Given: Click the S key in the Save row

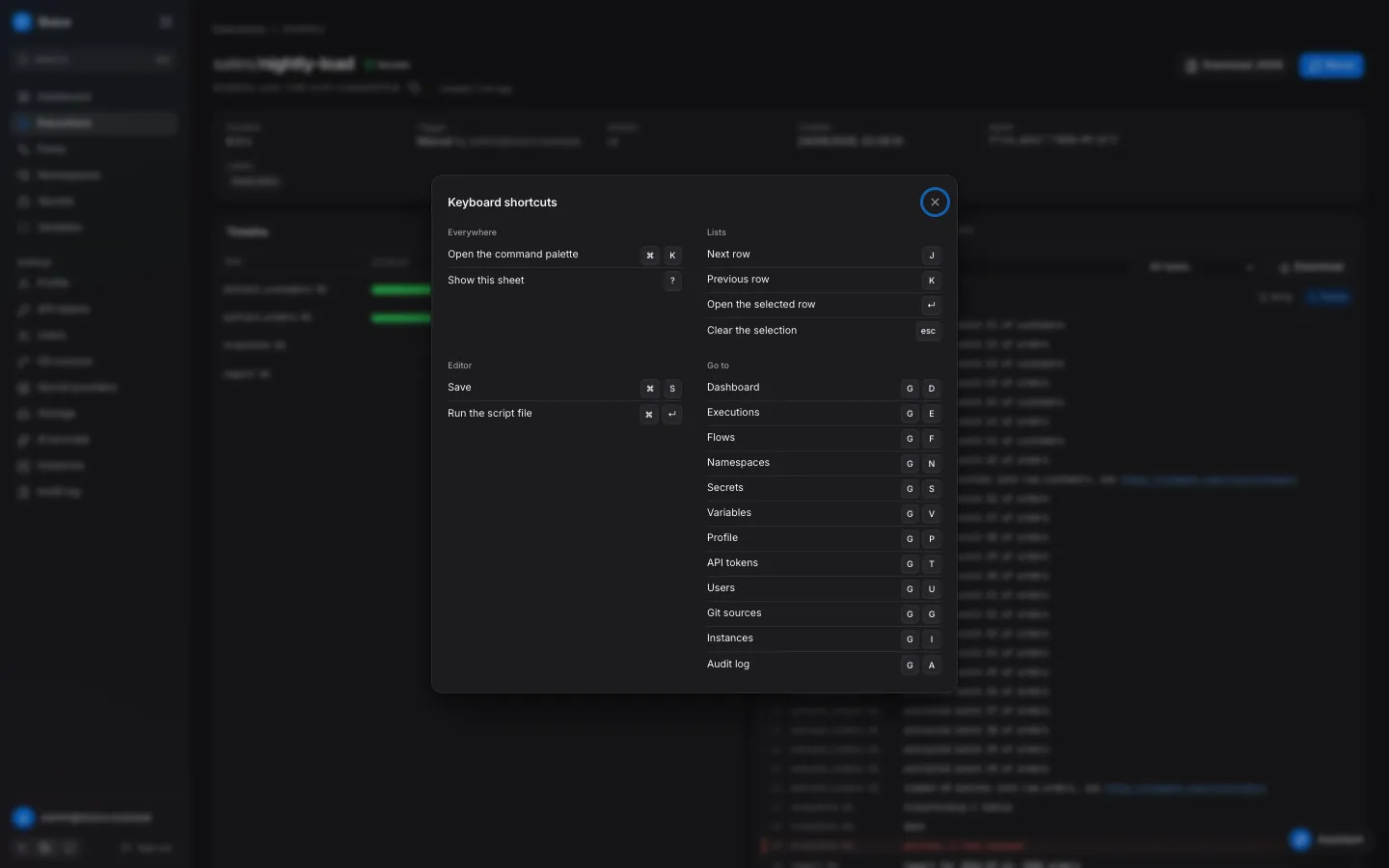Looking at the screenshot, I should pos(672,389).
